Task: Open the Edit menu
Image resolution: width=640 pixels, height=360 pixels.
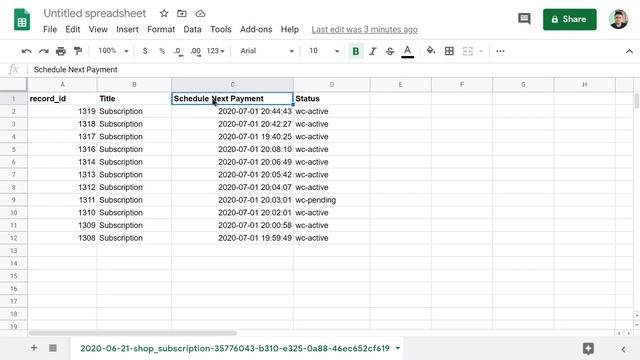Action: pos(73,29)
